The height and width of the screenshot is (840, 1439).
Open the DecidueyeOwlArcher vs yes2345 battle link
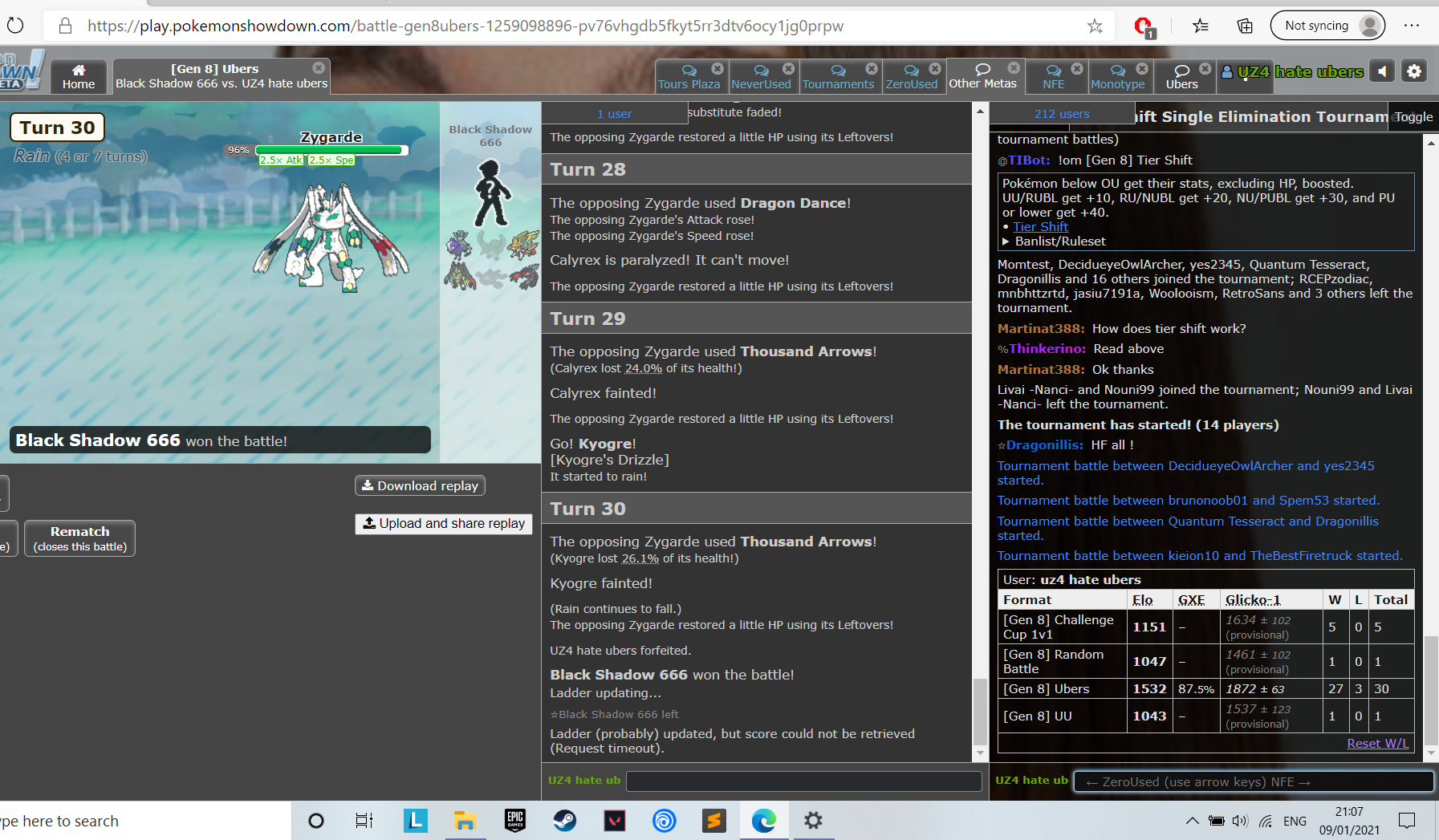click(1185, 473)
